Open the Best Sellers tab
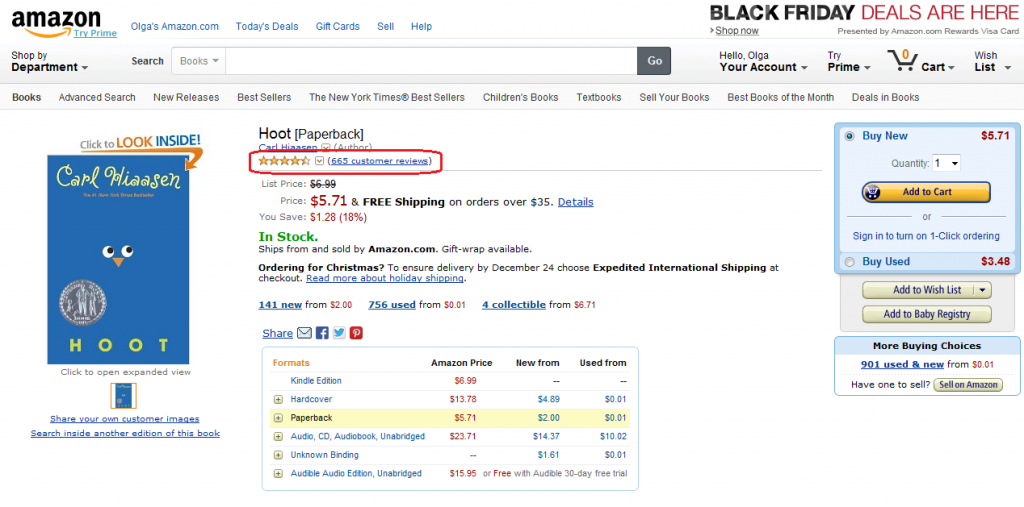The height and width of the screenshot is (507, 1024). (x=264, y=97)
